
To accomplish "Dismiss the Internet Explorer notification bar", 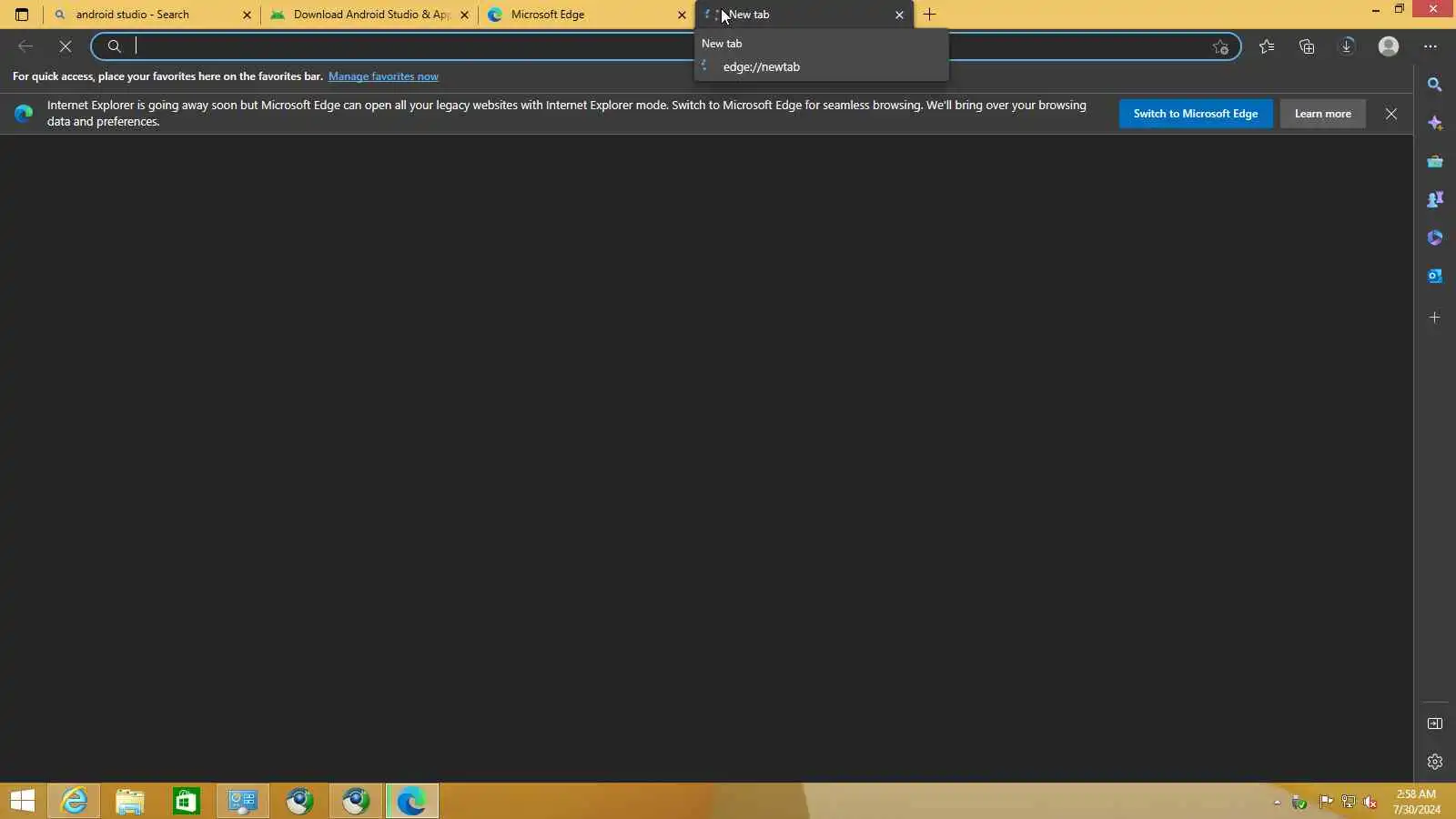I will (x=1391, y=114).
